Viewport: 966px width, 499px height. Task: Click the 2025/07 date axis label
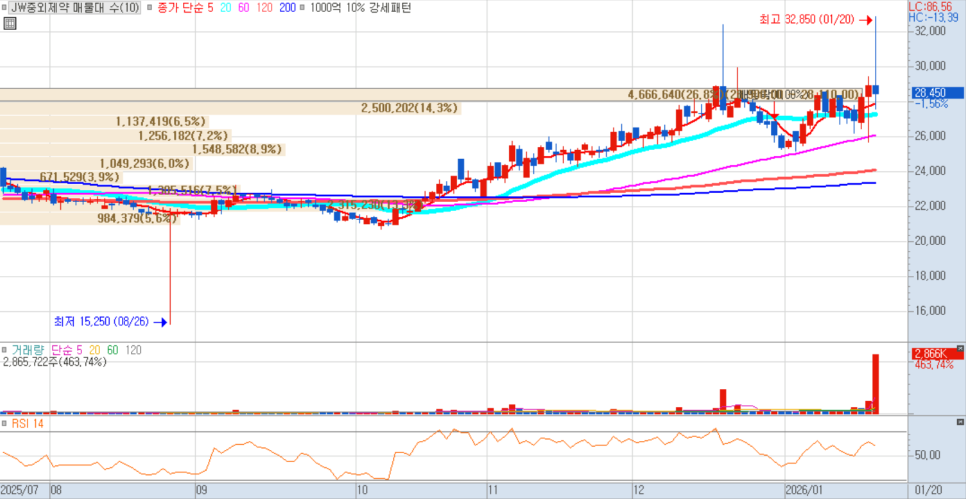click(21, 491)
